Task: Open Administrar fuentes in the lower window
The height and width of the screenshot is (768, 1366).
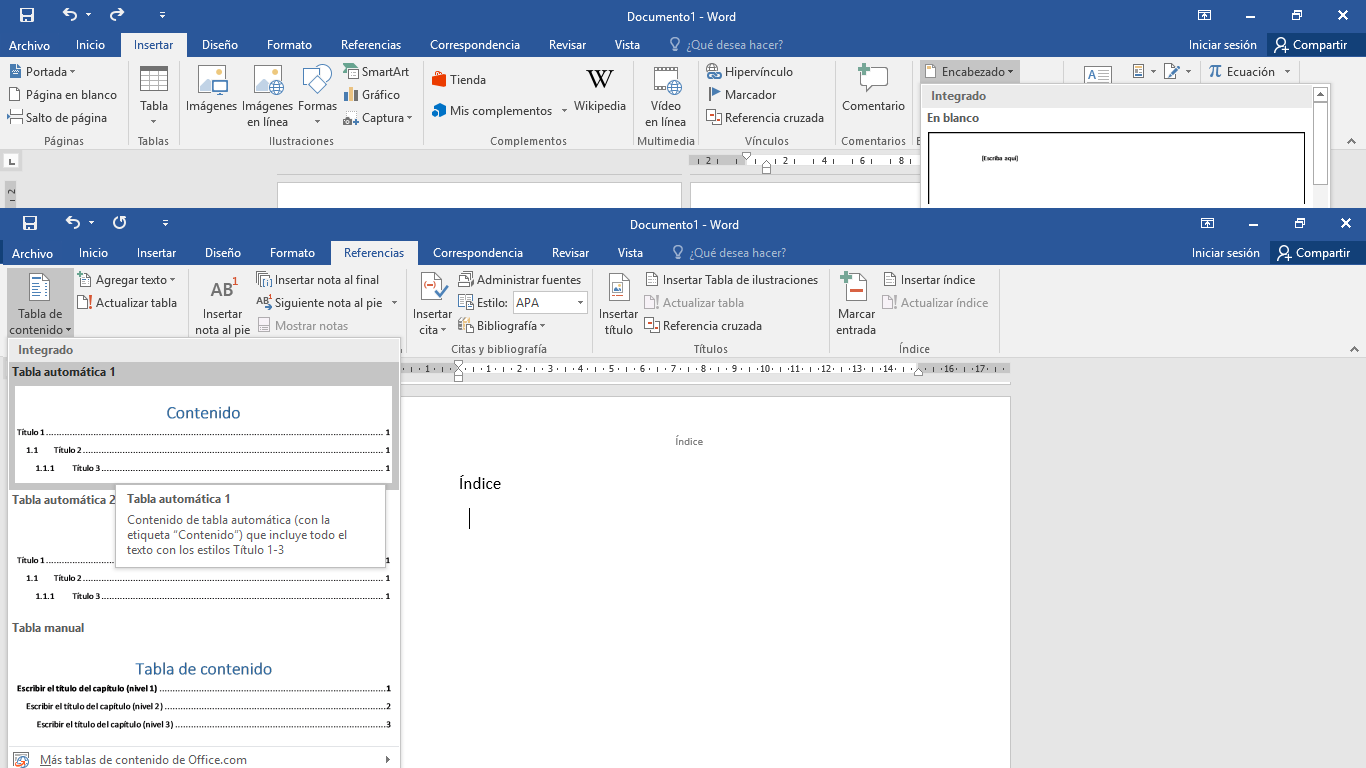Action: 520,280
